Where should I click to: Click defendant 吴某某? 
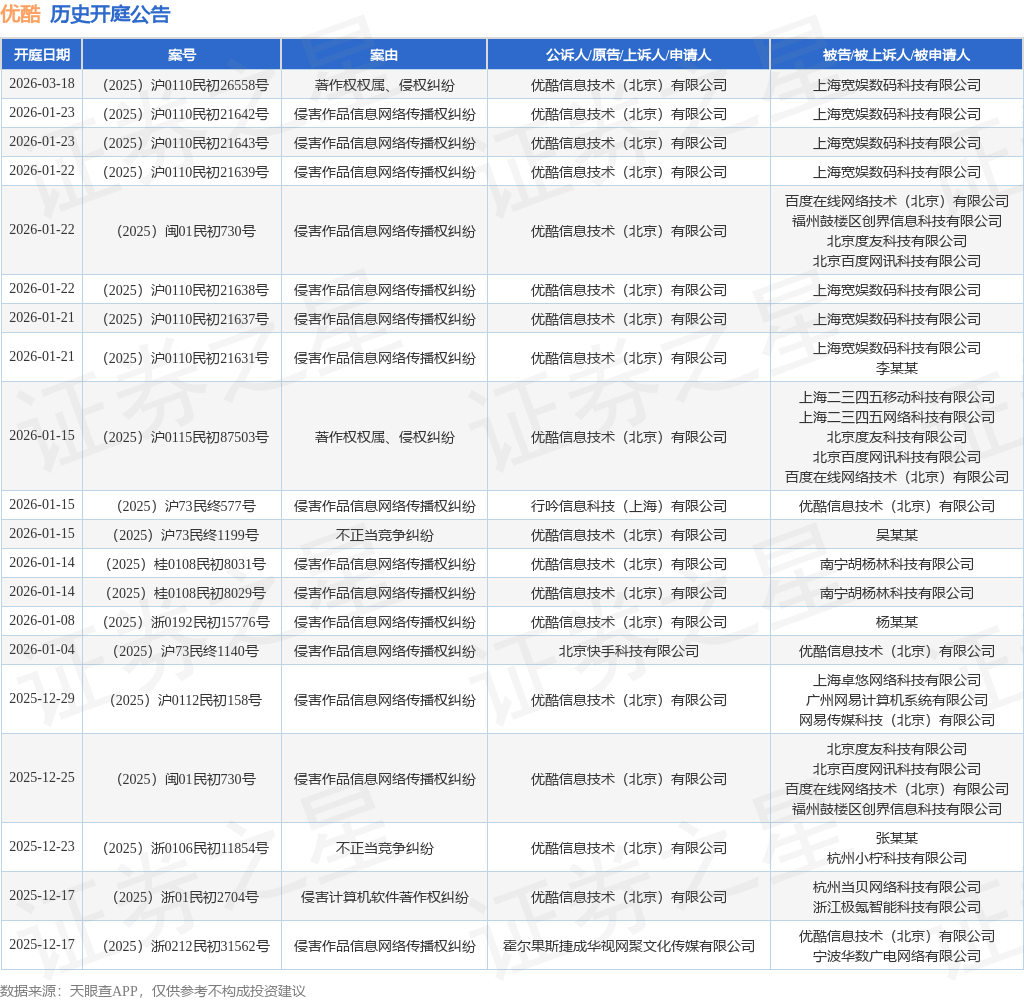[x=897, y=535]
